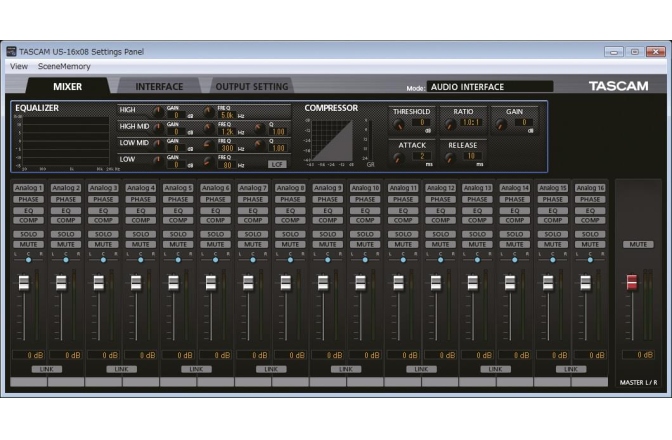672x440 pixels.
Task: Adjust the HIGH MID frequency knob
Action: coord(209,128)
